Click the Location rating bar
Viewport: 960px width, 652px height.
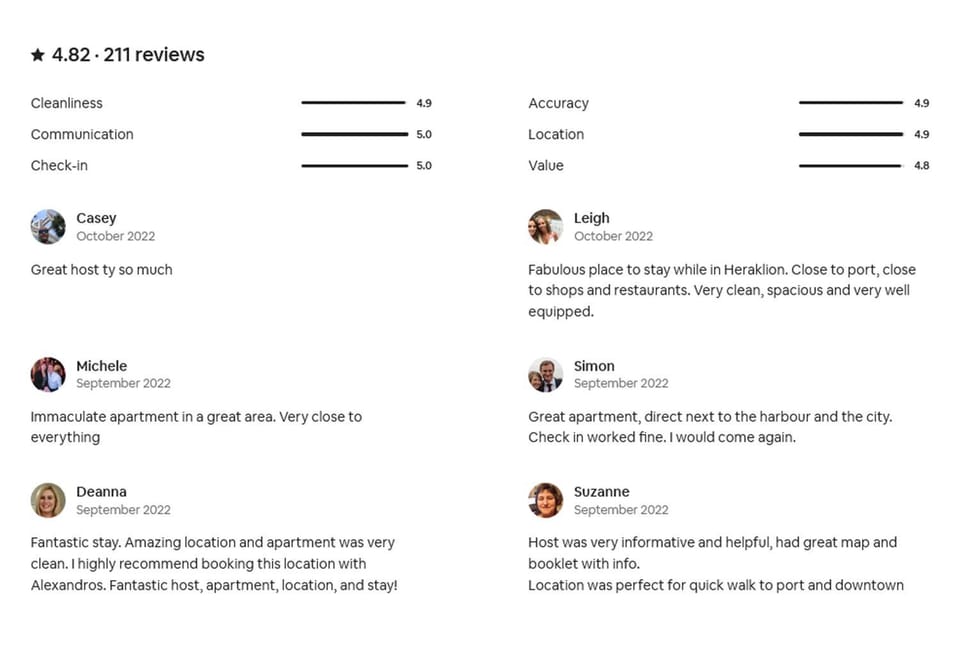851,134
